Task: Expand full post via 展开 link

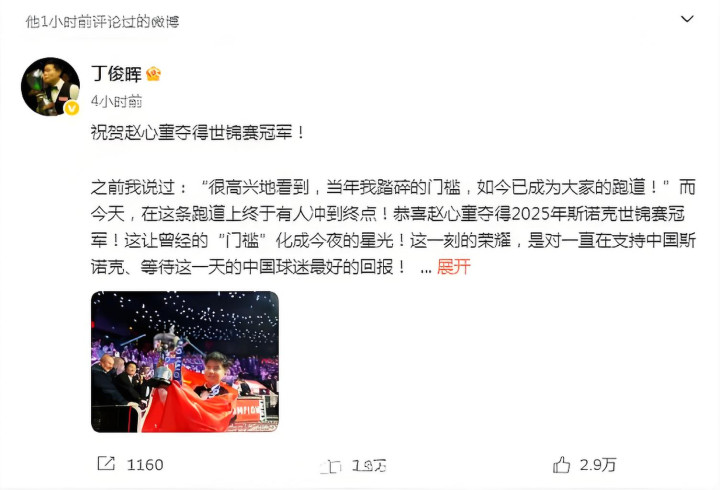Action: click(454, 267)
